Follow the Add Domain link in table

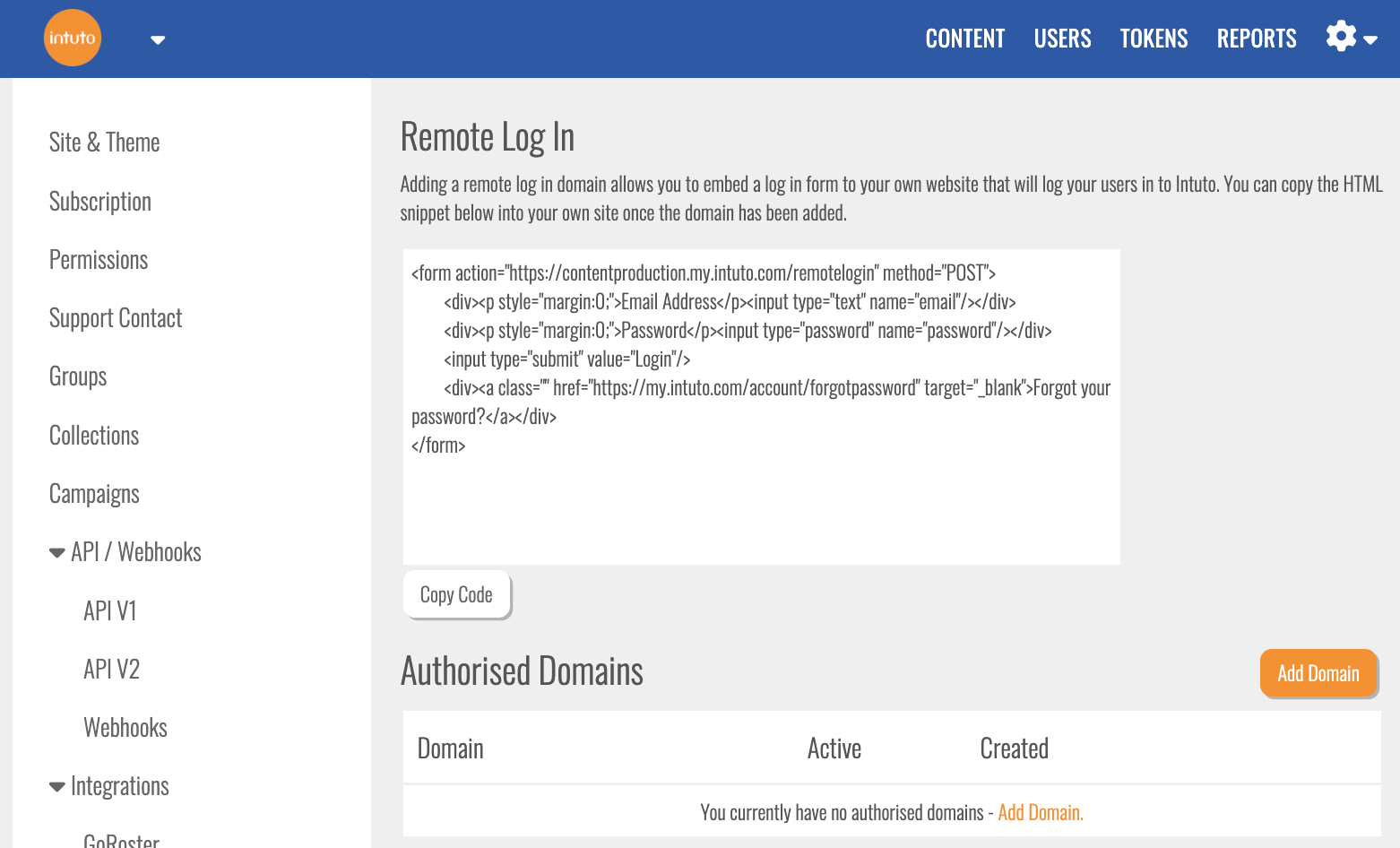[1040, 813]
